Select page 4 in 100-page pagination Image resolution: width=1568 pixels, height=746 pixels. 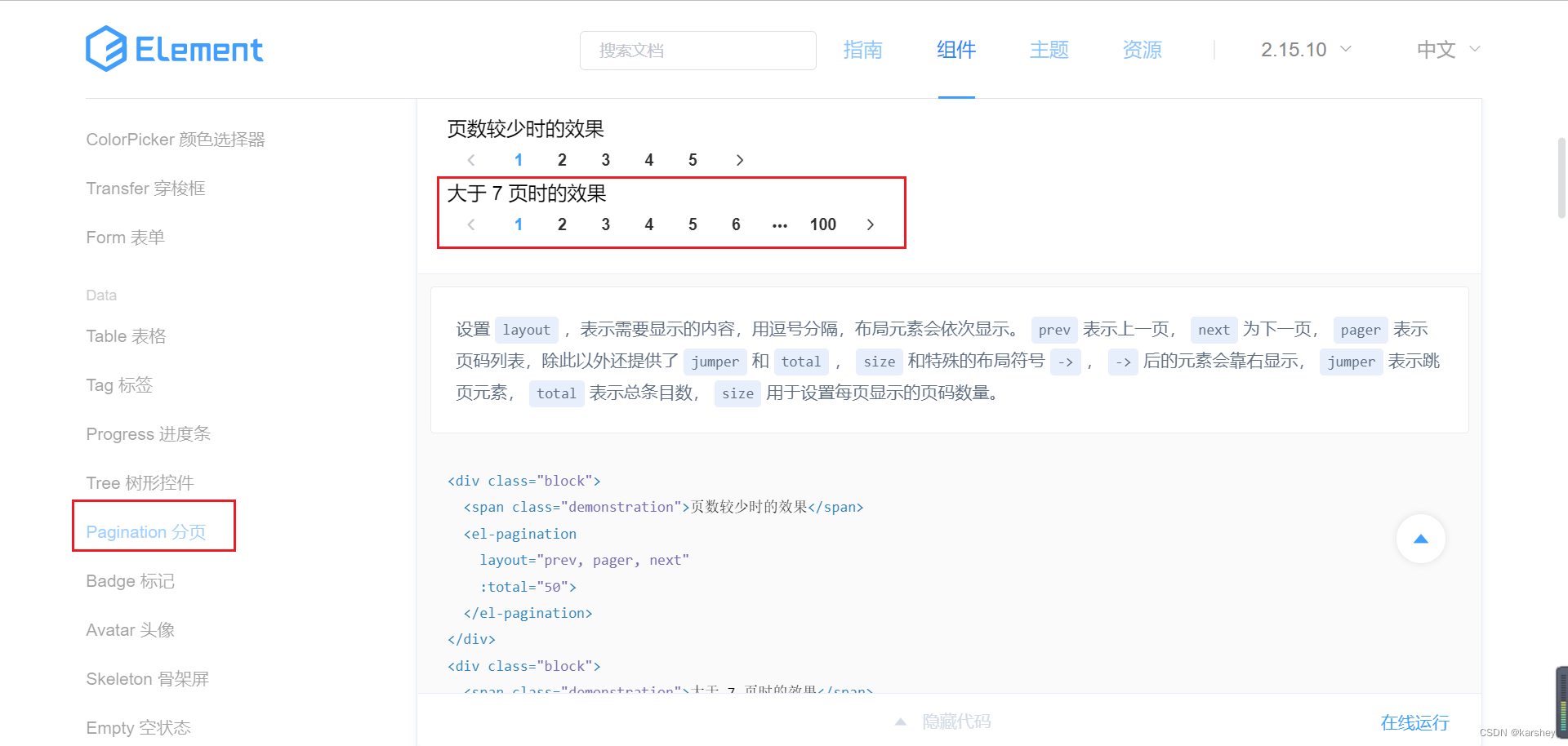(649, 224)
